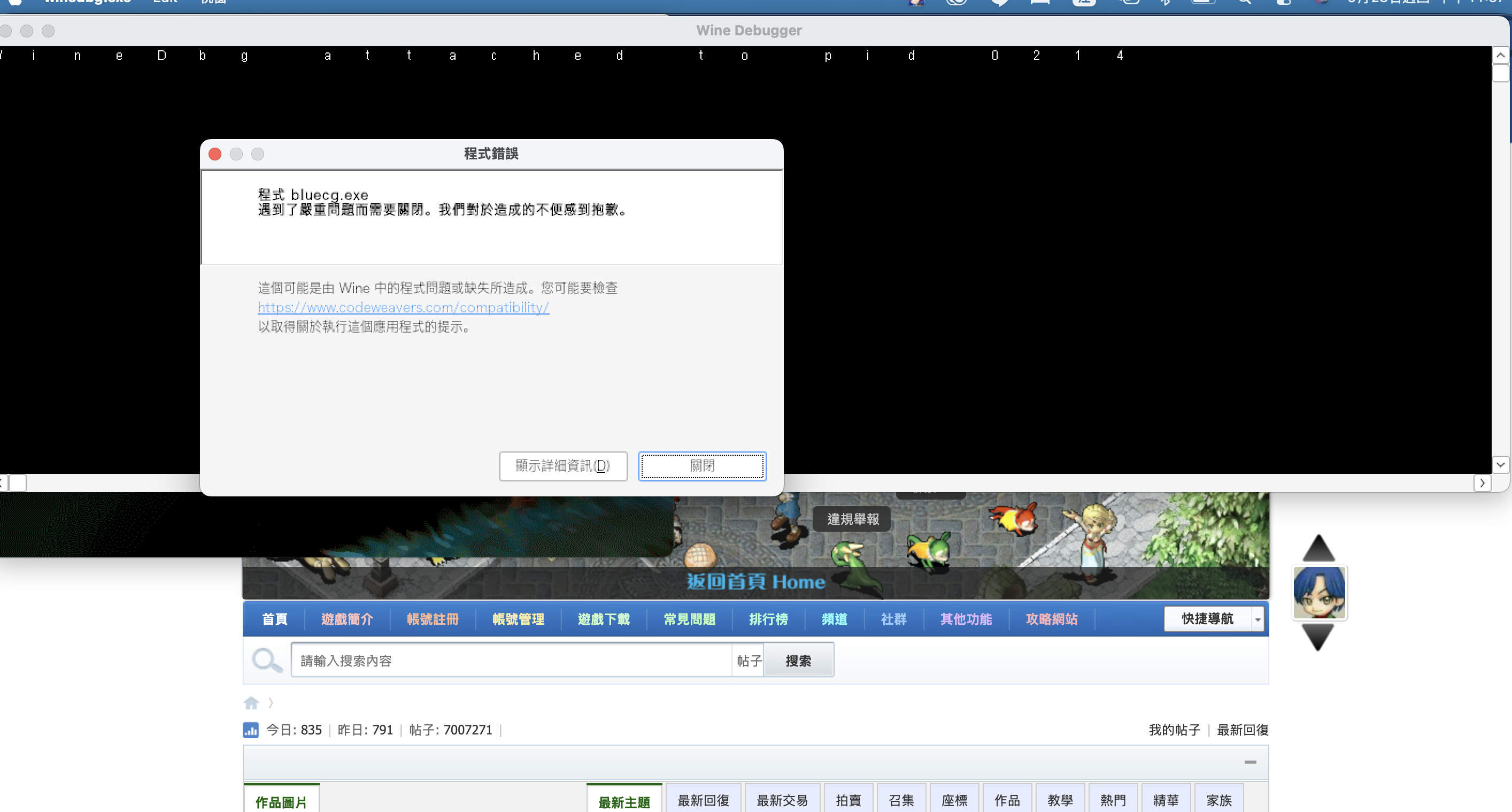Click the magnifier icon beside the forum search box
This screenshot has height=812, width=1512.
point(267,661)
